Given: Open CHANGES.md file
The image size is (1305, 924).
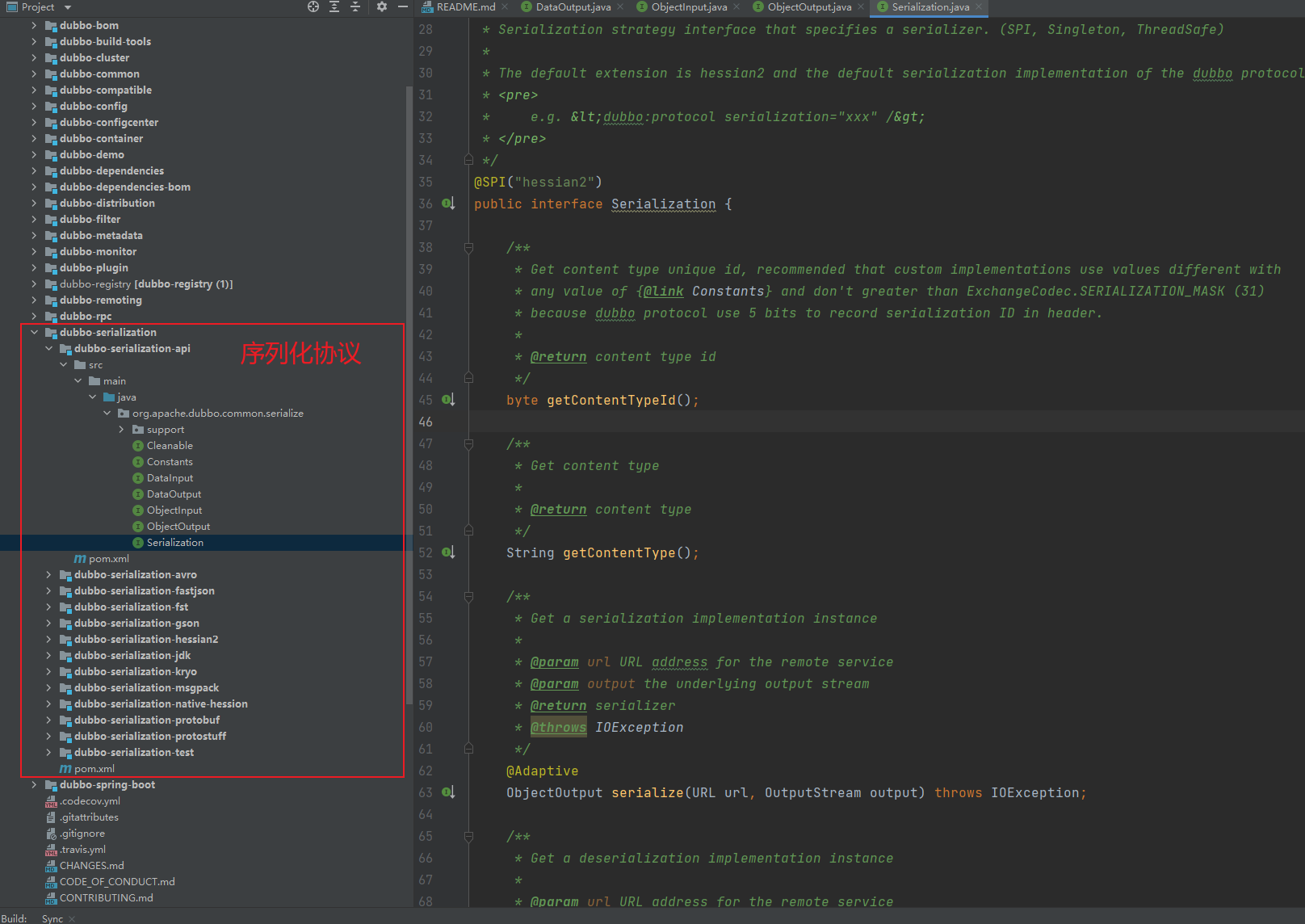Looking at the screenshot, I should pyautogui.click(x=91, y=866).
